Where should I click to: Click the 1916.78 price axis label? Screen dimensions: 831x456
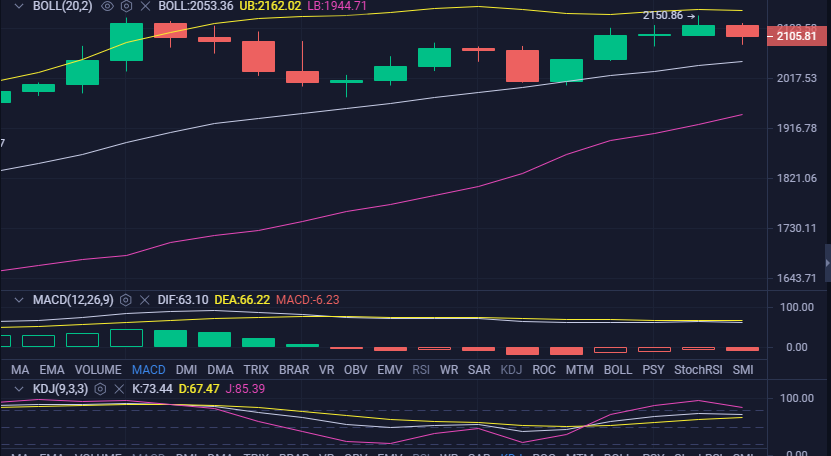797,128
